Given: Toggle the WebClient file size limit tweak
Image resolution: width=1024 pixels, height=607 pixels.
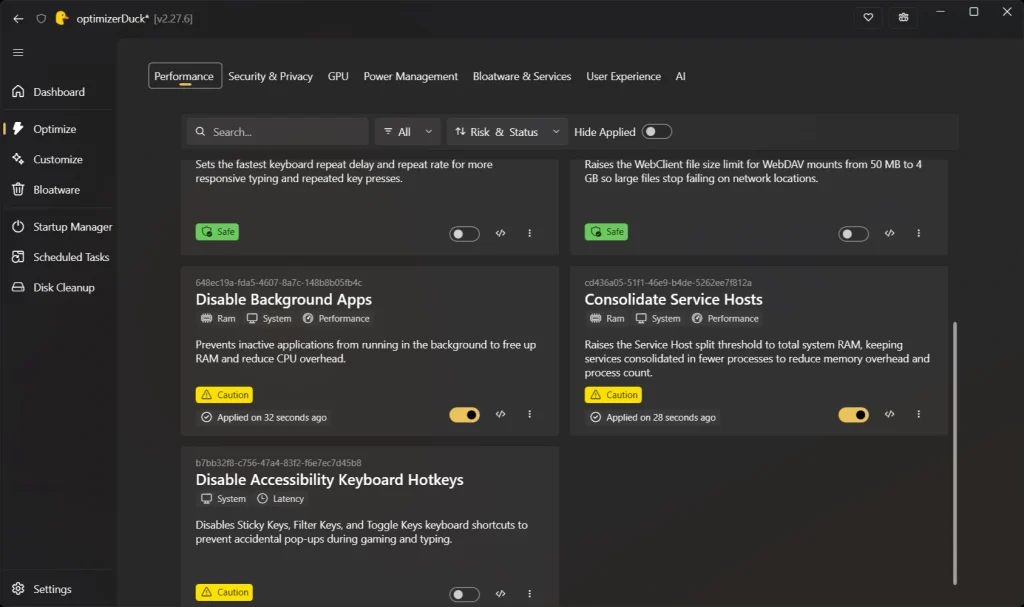Looking at the screenshot, I should tap(854, 234).
